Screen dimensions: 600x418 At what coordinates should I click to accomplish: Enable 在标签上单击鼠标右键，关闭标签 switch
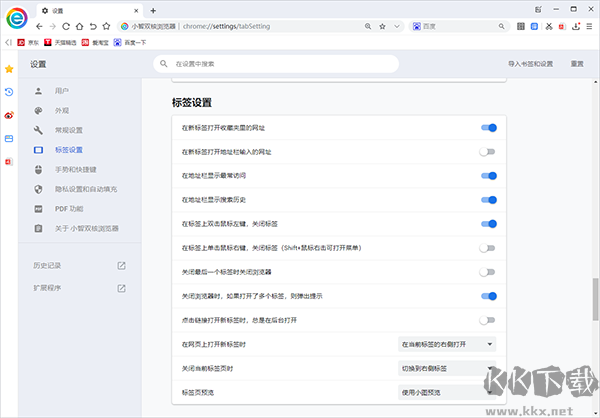[x=487, y=248]
